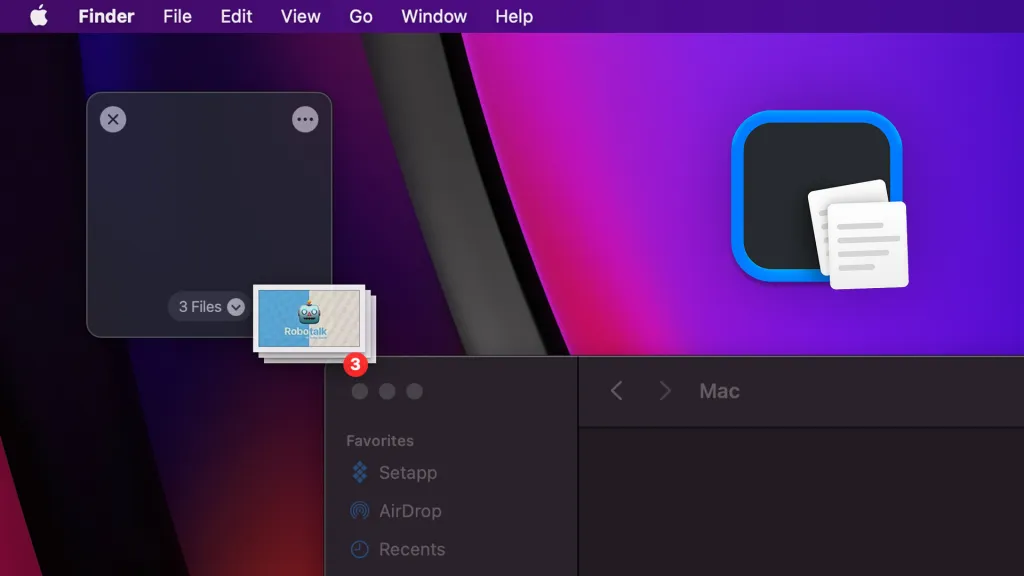Open the Help menu
The image size is (1024, 576).
point(513,16)
